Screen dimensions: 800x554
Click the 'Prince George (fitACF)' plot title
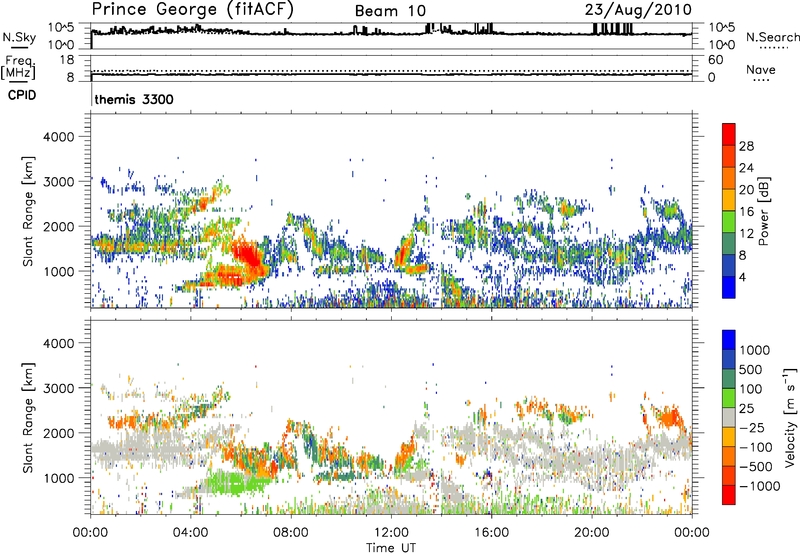192,9
